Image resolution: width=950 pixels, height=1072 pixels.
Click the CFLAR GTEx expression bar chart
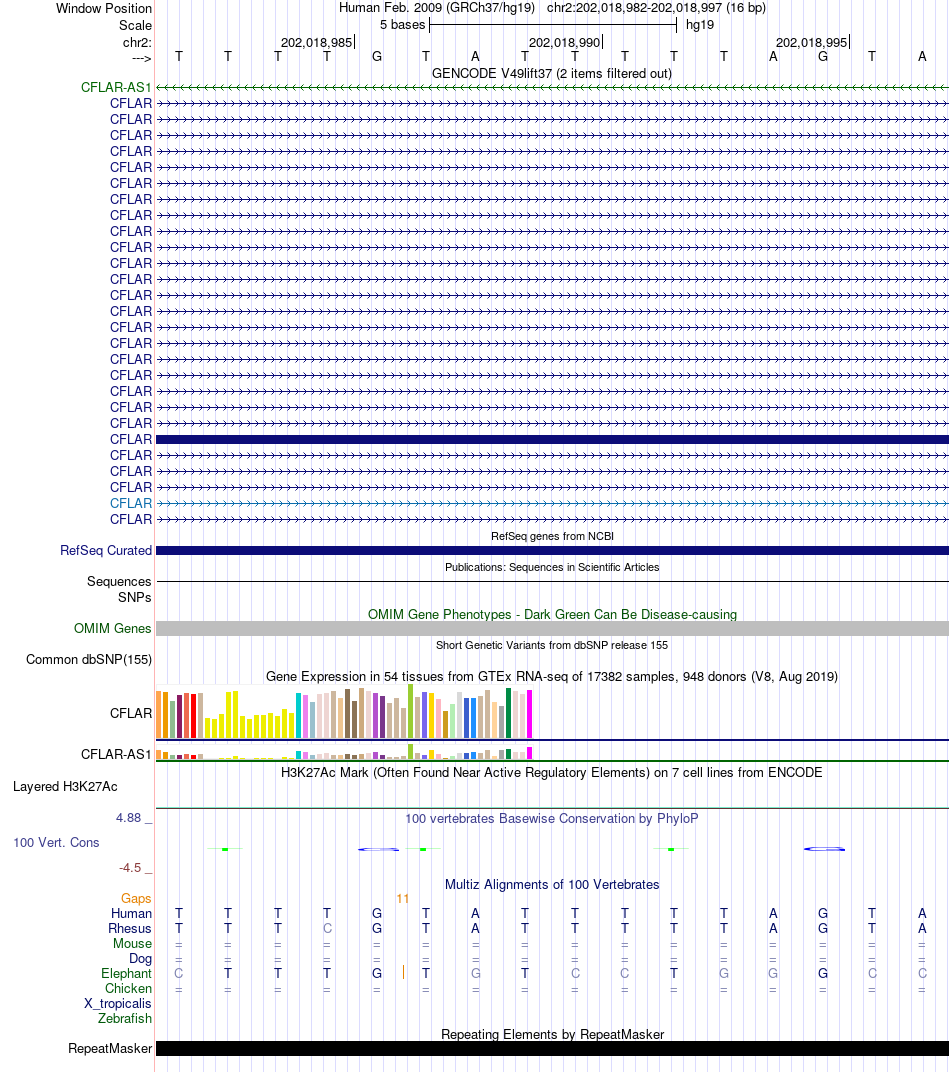click(344, 713)
